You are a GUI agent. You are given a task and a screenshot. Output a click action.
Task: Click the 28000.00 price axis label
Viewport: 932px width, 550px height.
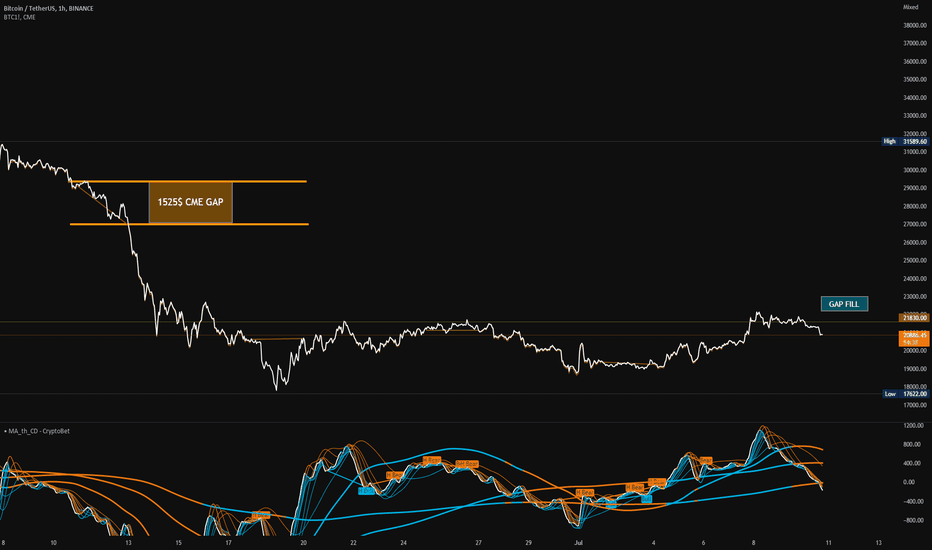[x=915, y=206]
